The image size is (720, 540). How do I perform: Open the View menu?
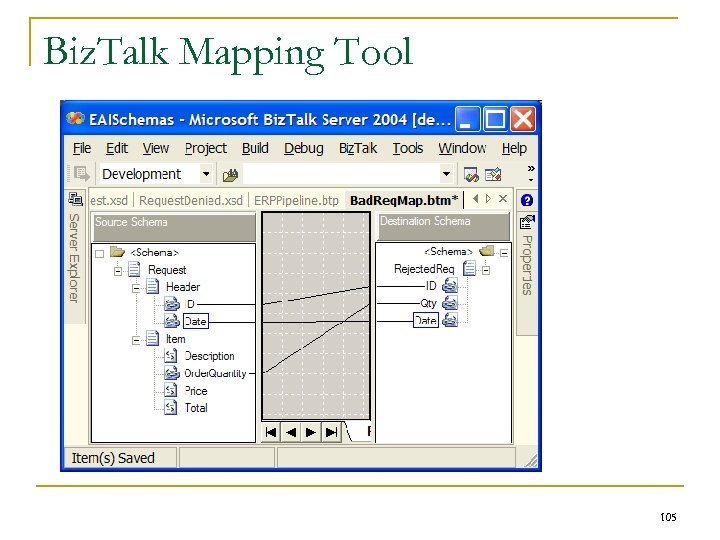(156, 148)
